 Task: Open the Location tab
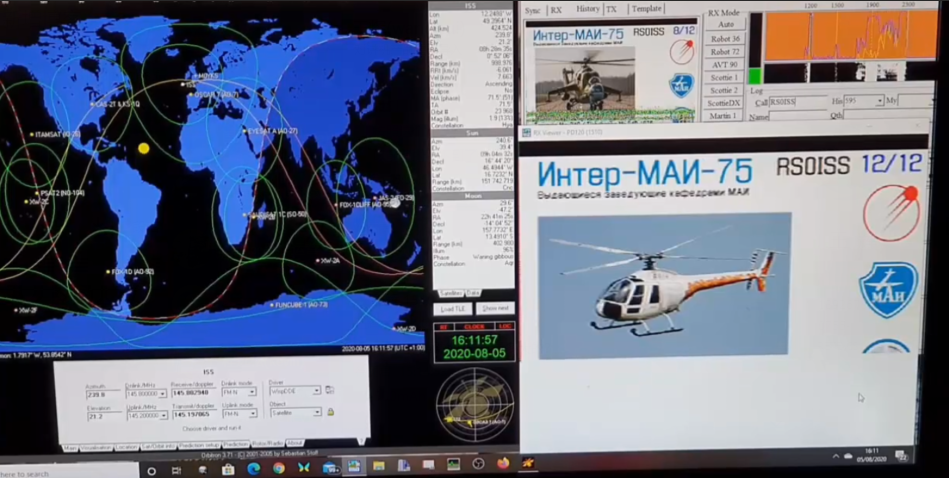coord(126,447)
